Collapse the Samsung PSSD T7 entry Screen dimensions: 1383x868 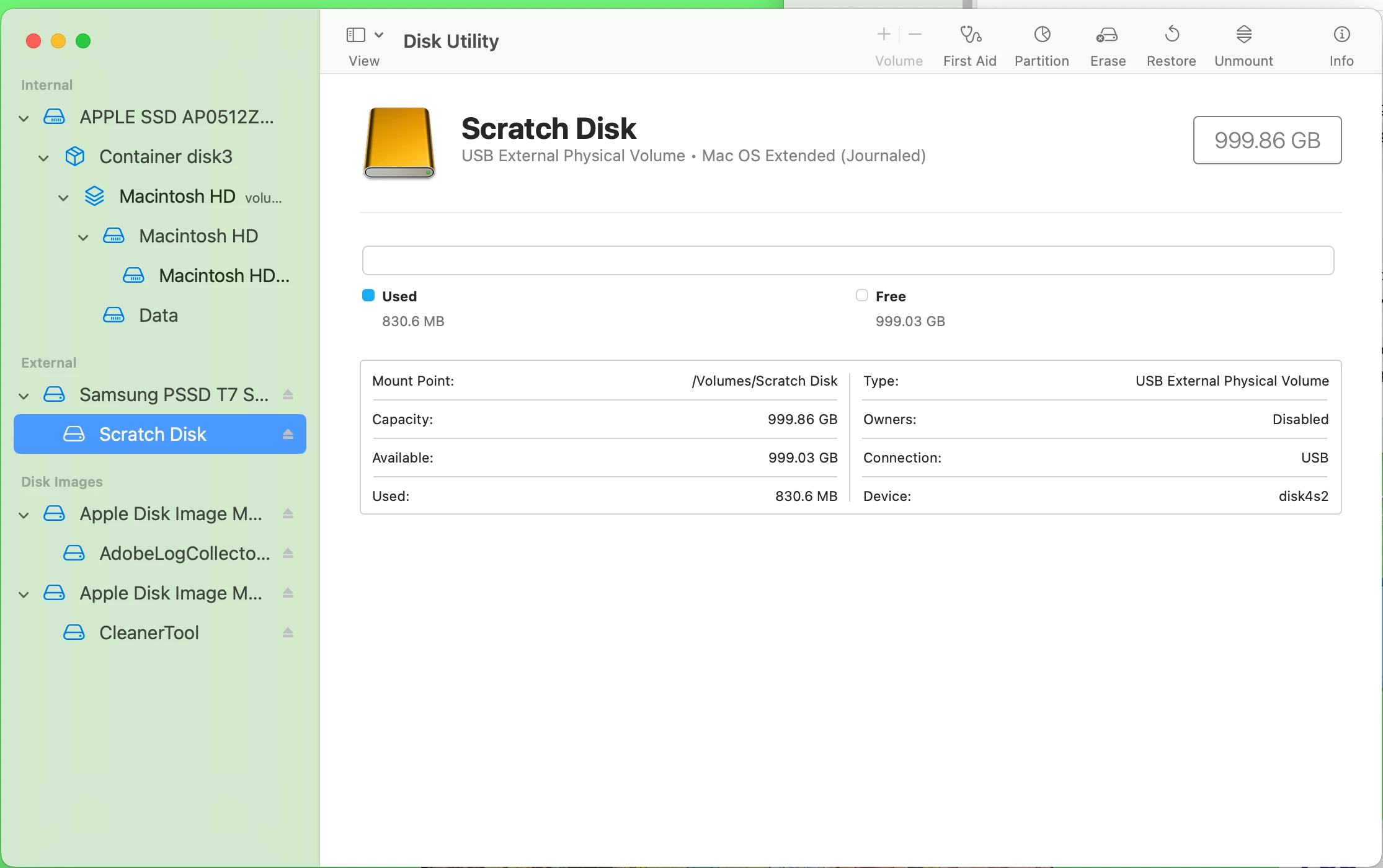(24, 396)
